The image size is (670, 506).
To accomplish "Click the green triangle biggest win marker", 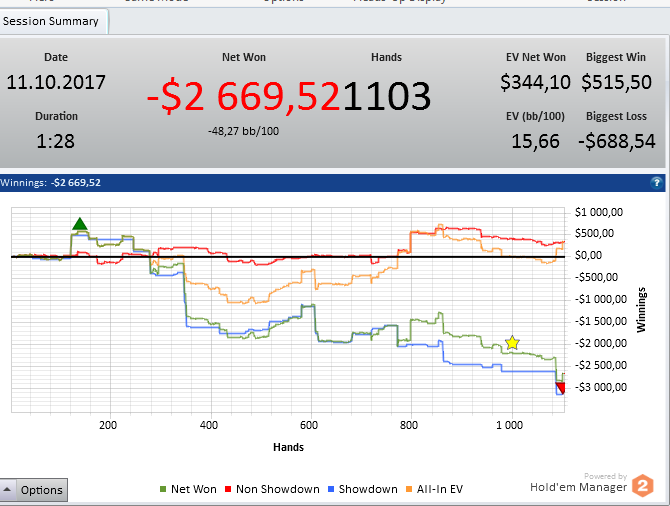I will [x=80, y=224].
